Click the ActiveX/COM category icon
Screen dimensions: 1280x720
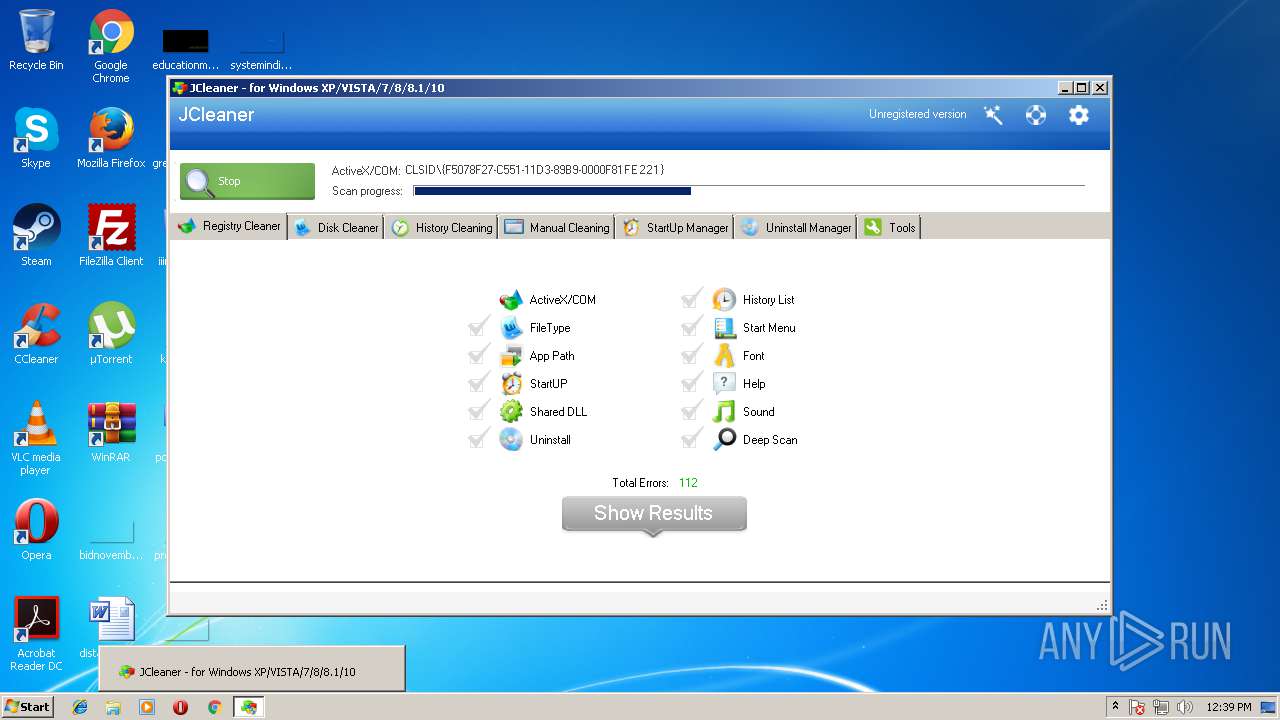pos(511,300)
